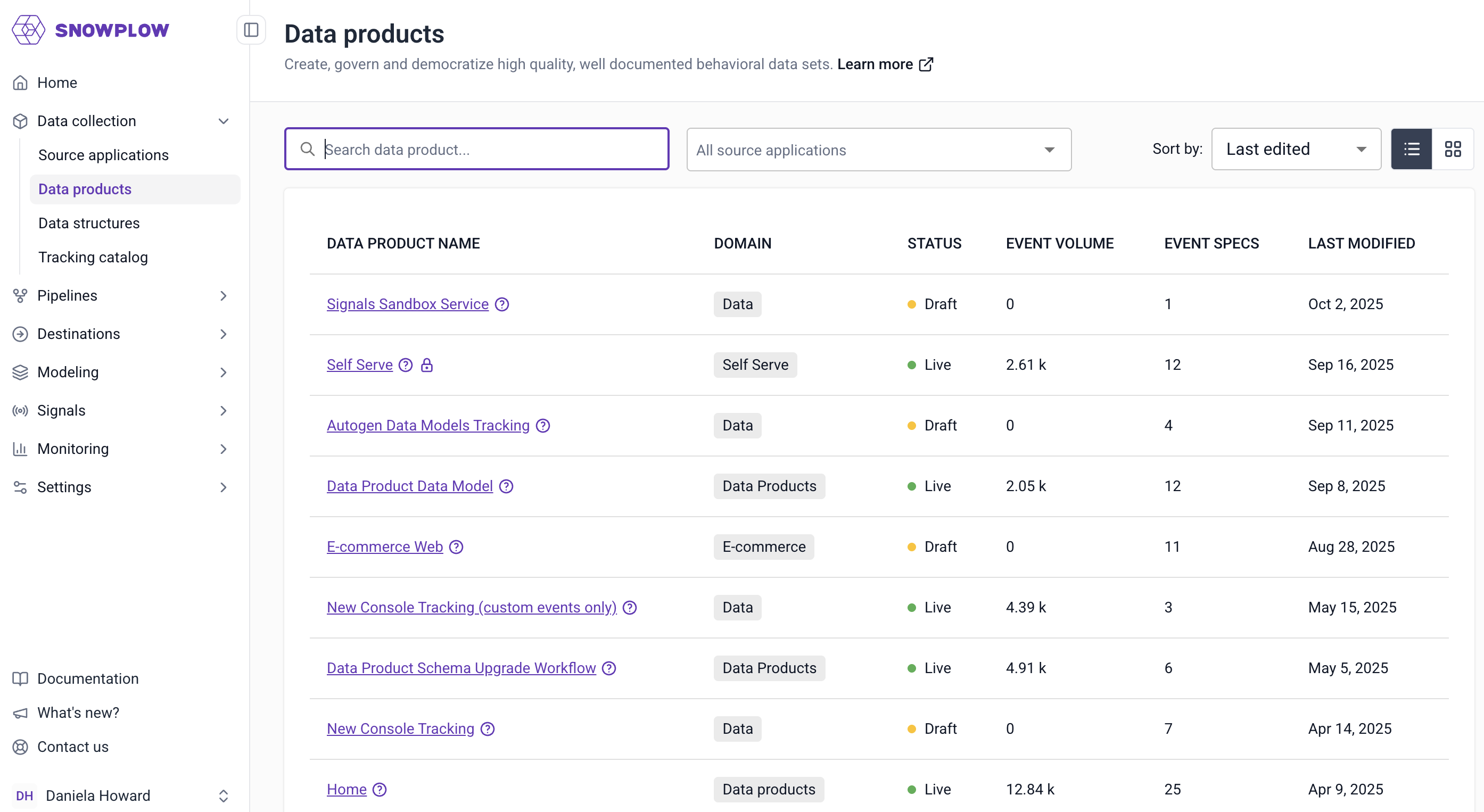The image size is (1484, 812).
Task: Expand the Settings section chevron
Action: pos(224,487)
